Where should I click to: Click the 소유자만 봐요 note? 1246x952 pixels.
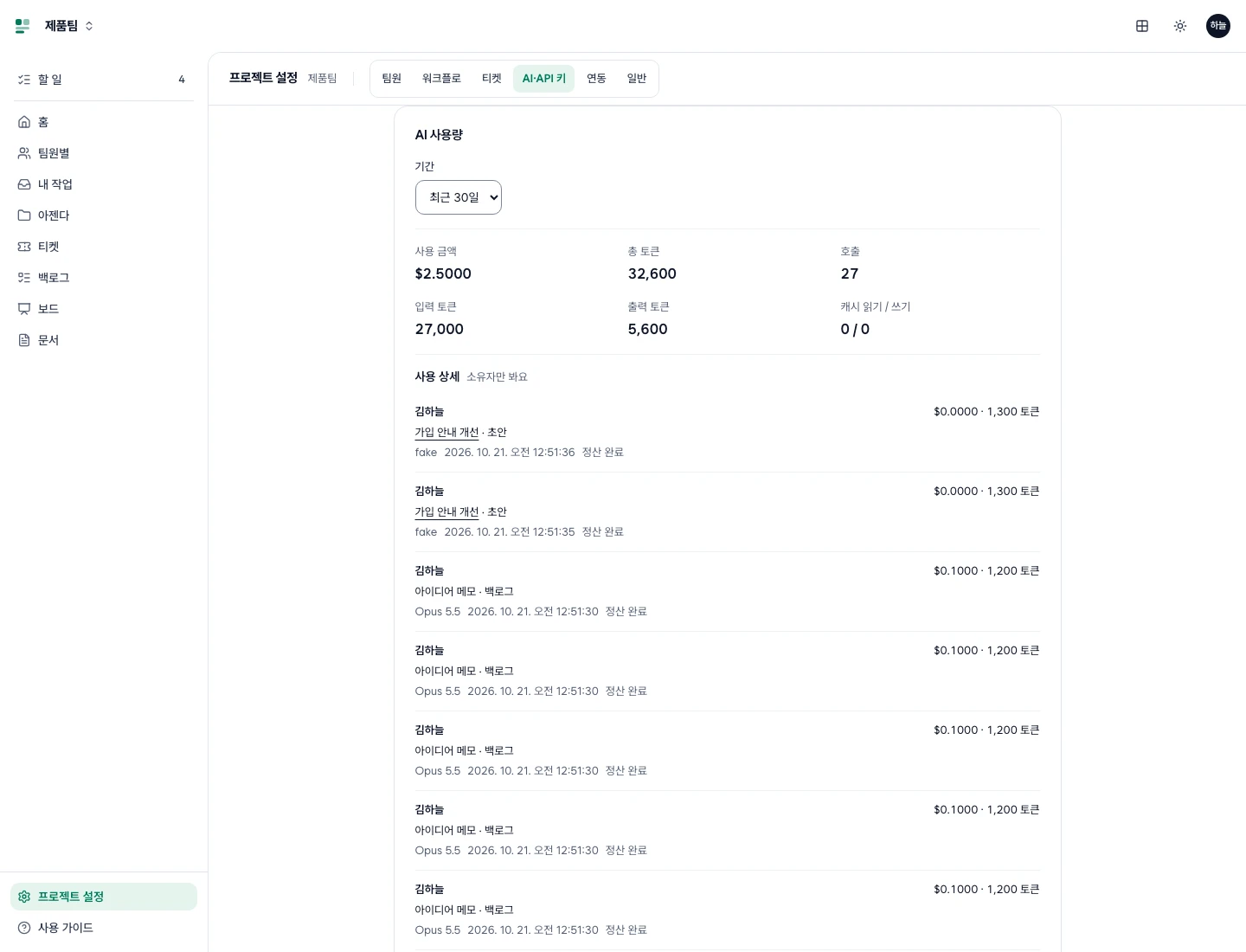tap(497, 377)
